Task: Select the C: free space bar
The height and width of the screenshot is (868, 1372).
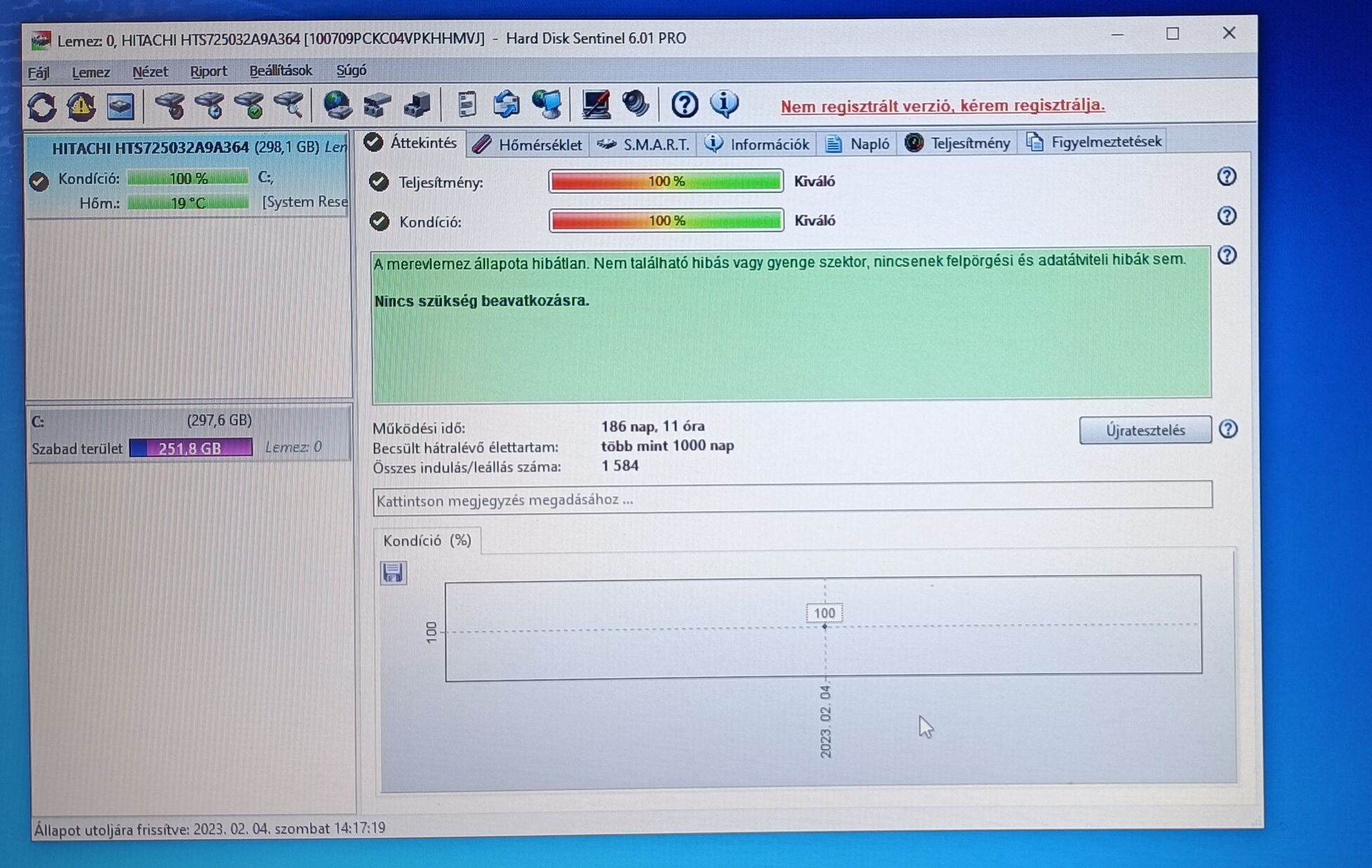Action: coord(190,448)
